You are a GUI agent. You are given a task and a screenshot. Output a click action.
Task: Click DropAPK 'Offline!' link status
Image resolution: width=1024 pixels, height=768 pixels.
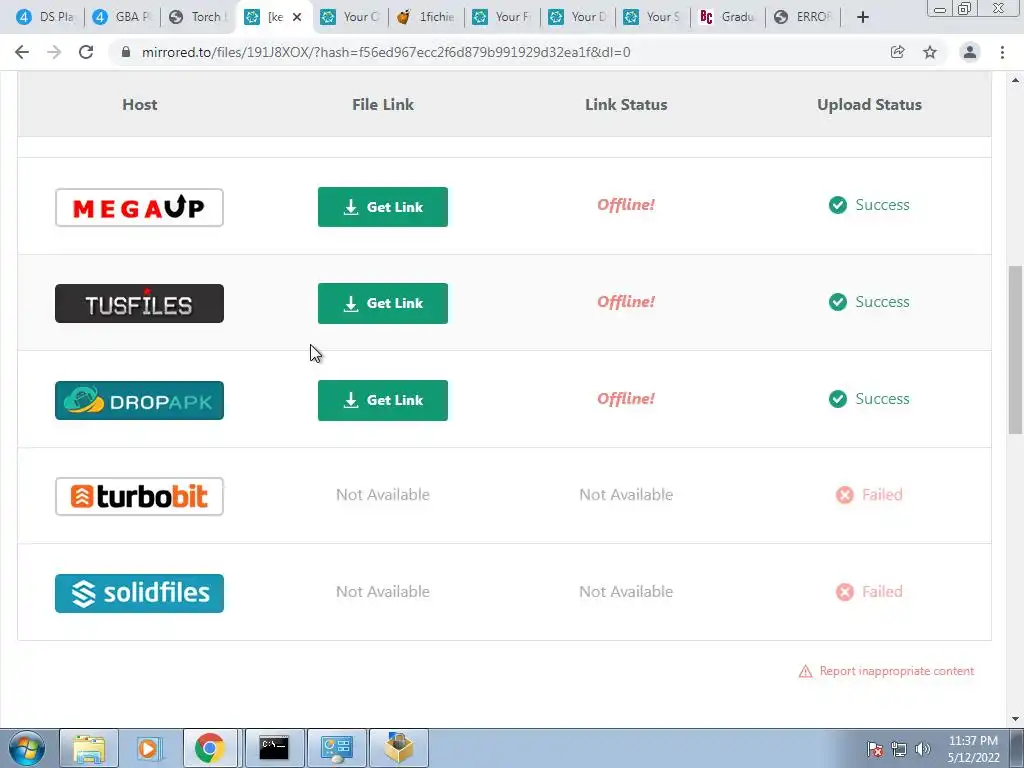pos(626,399)
